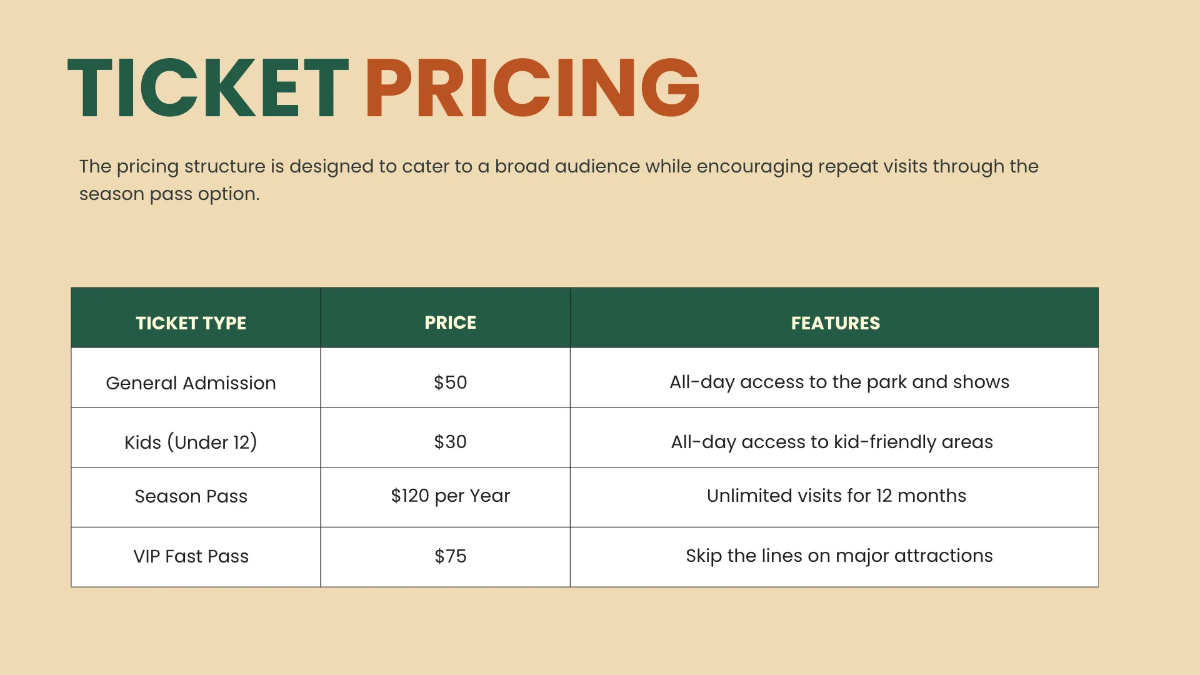Click the orange 'PRICING' title word
This screenshot has width=1200, height=675.
coord(532,89)
